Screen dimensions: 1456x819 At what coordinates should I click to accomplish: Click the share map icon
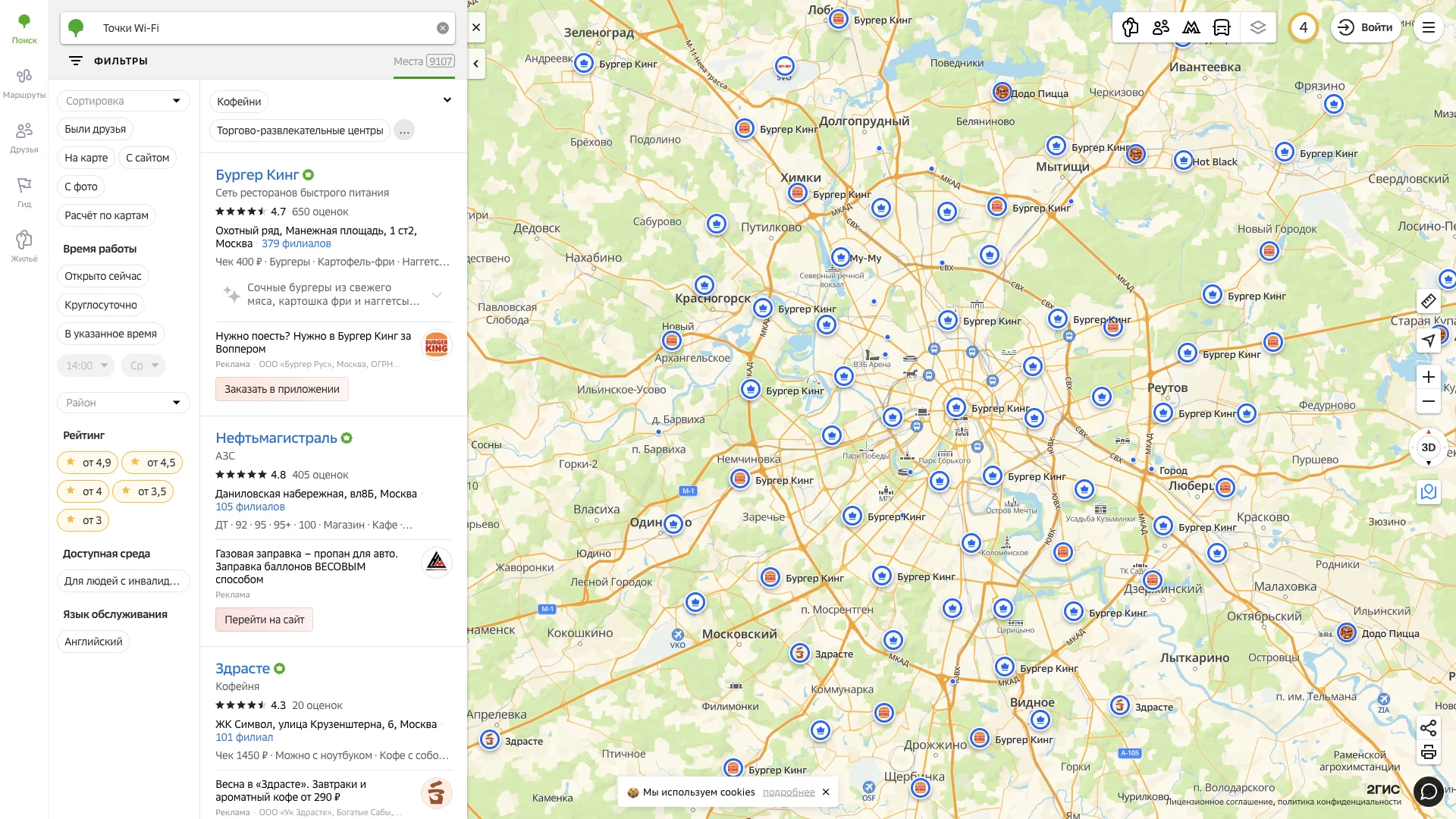click(x=1428, y=728)
